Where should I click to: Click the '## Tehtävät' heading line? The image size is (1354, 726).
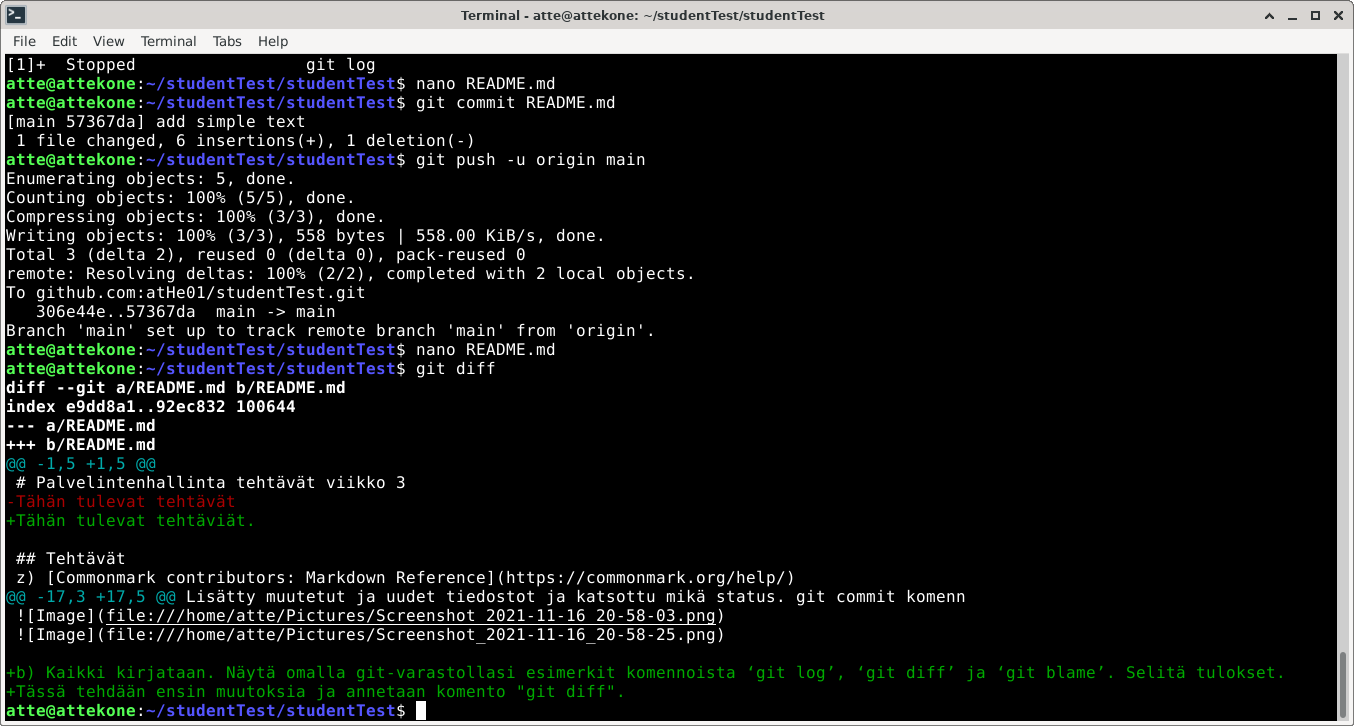click(x=71, y=559)
